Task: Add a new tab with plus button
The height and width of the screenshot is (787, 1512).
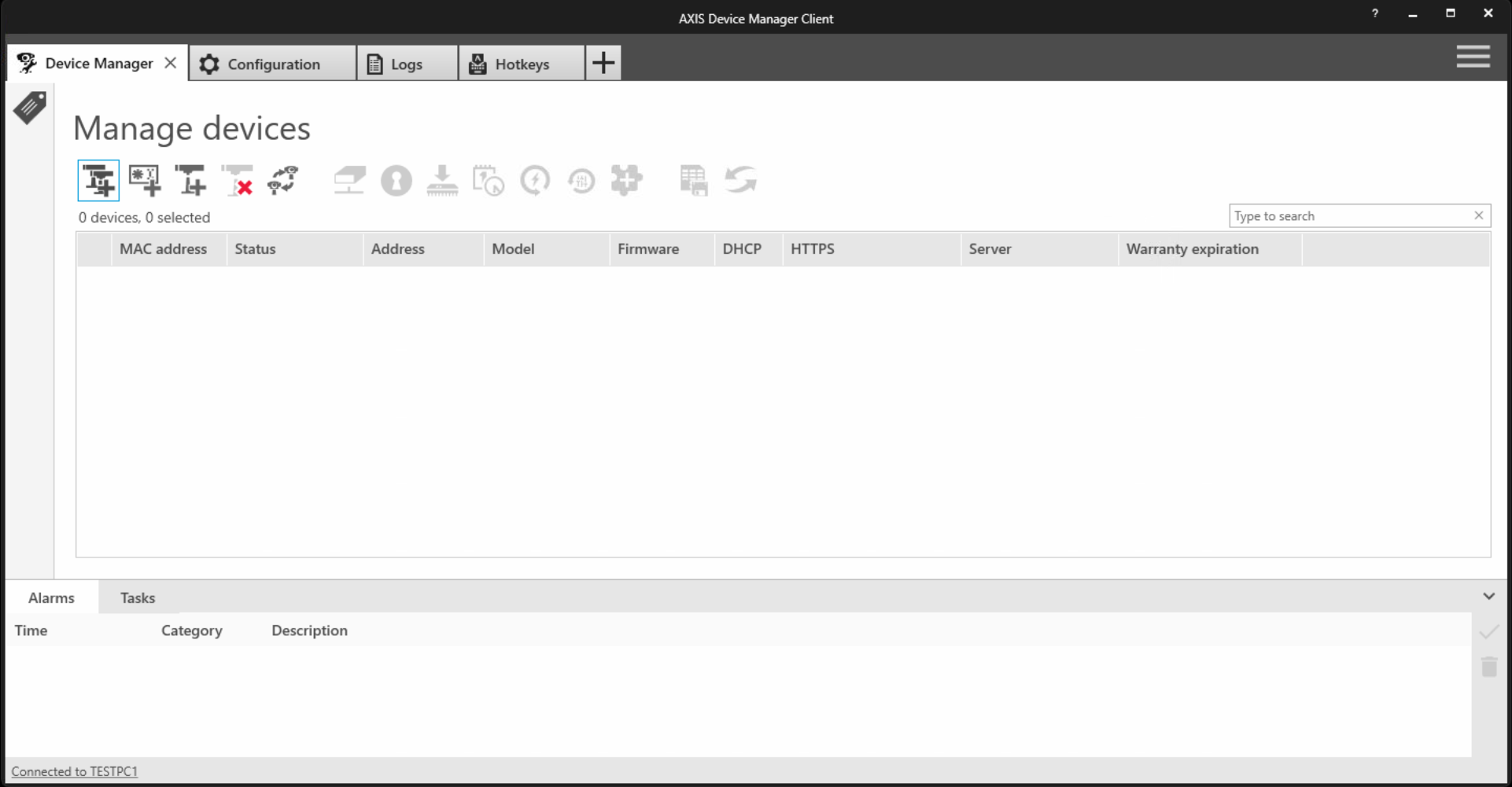Action: [603, 62]
